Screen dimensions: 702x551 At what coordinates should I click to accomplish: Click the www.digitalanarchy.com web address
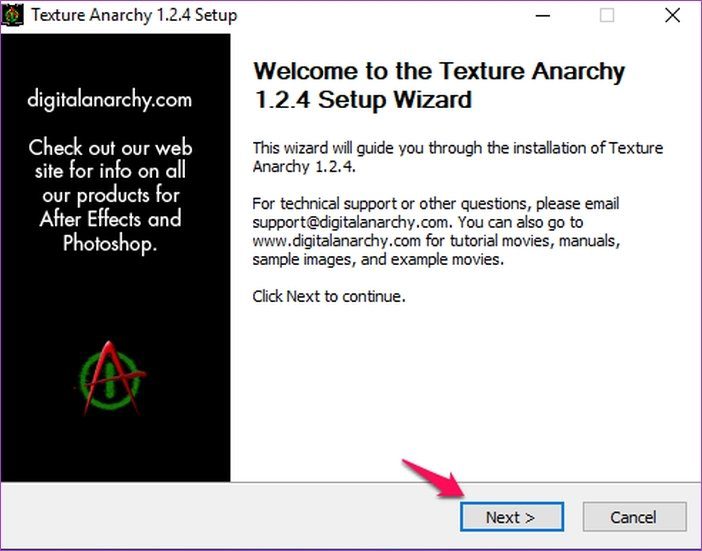tap(336, 241)
